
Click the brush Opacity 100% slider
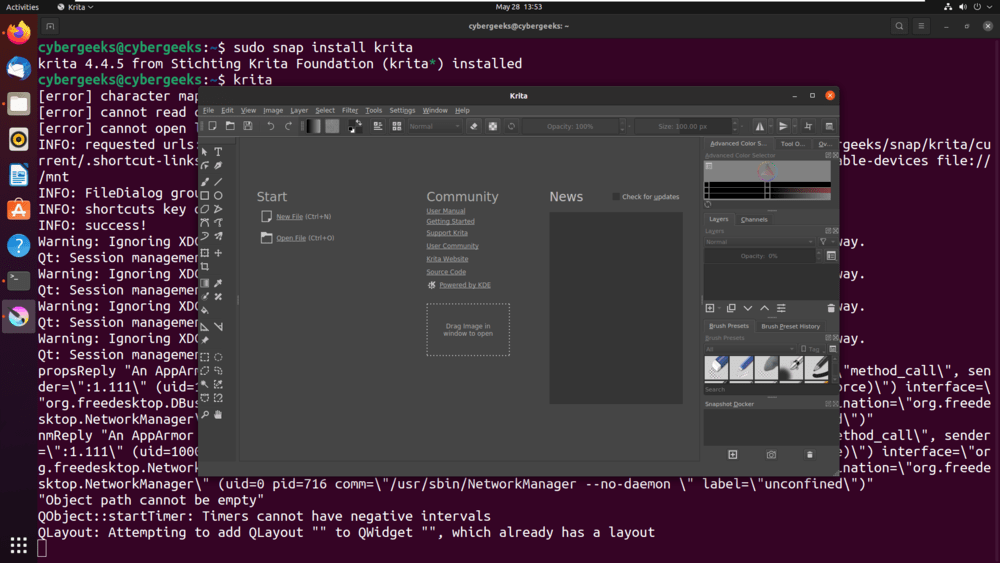click(570, 126)
